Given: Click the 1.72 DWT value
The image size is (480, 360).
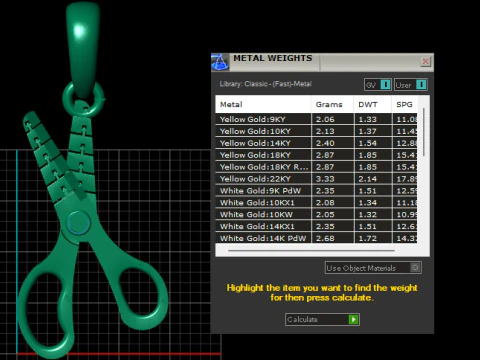Looking at the screenshot, I should [368, 238].
